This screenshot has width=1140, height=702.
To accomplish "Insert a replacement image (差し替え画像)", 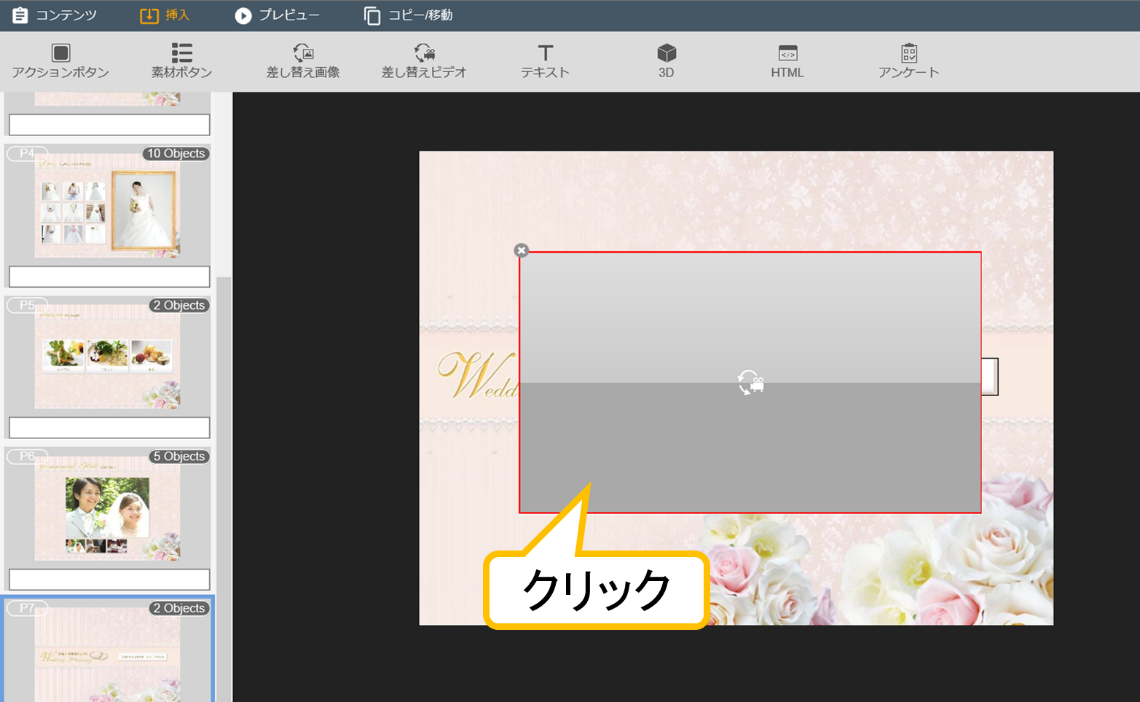I will 302,60.
